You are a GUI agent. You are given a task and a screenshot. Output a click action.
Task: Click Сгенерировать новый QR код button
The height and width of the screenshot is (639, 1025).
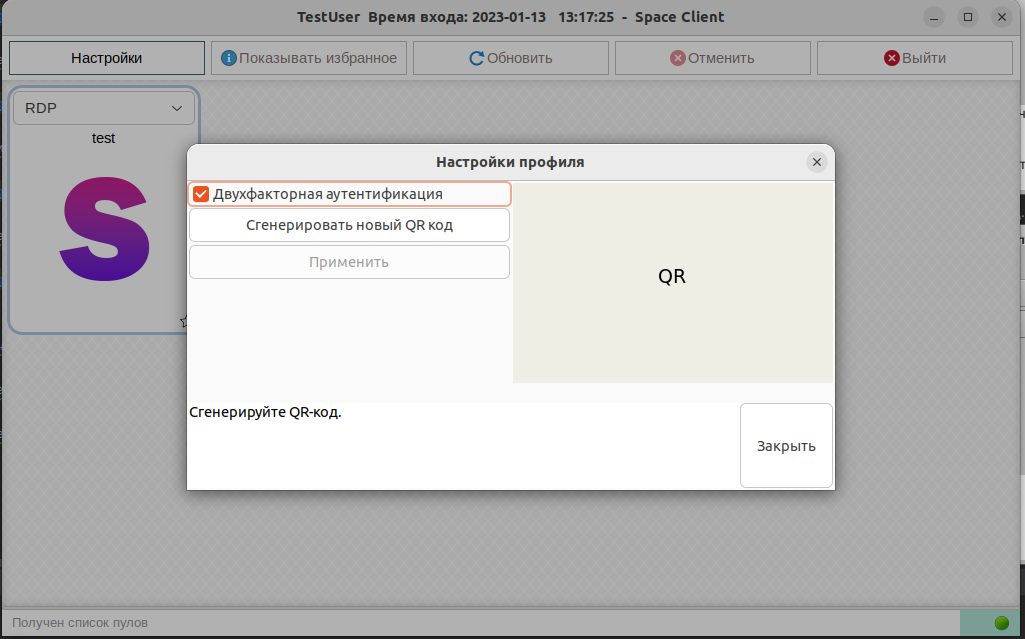coord(349,225)
